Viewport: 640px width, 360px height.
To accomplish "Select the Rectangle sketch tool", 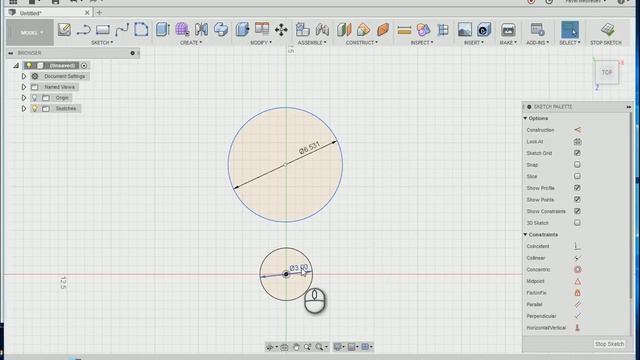I will pyautogui.click(x=102, y=29).
